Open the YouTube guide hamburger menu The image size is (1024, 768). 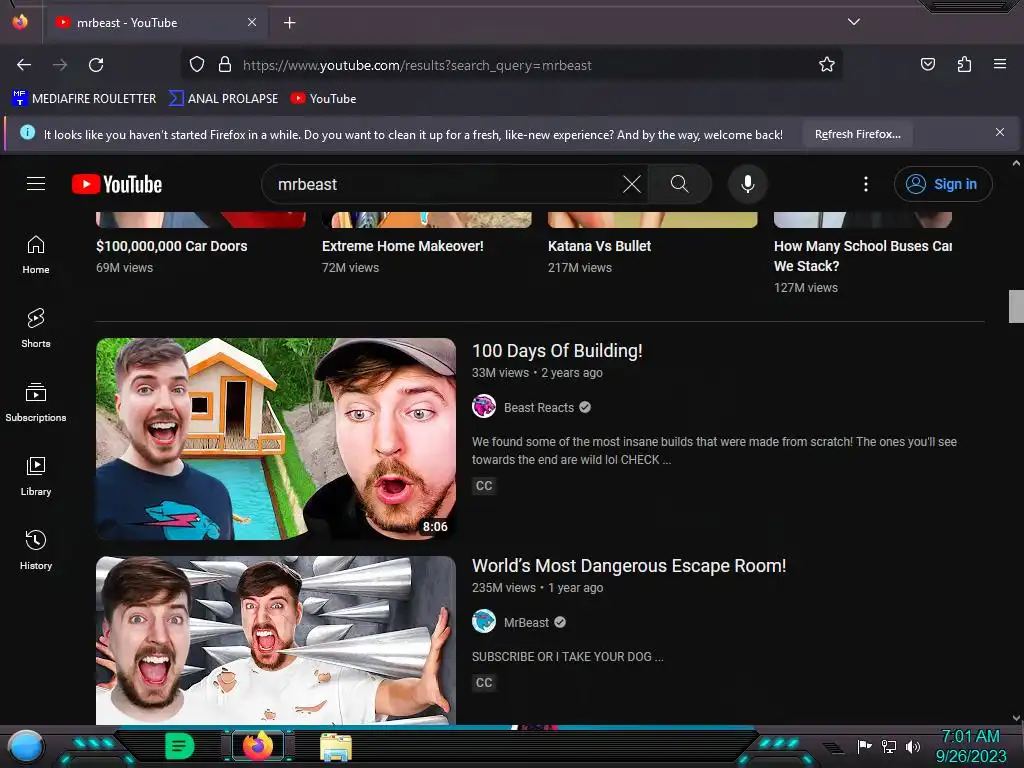(x=36, y=184)
